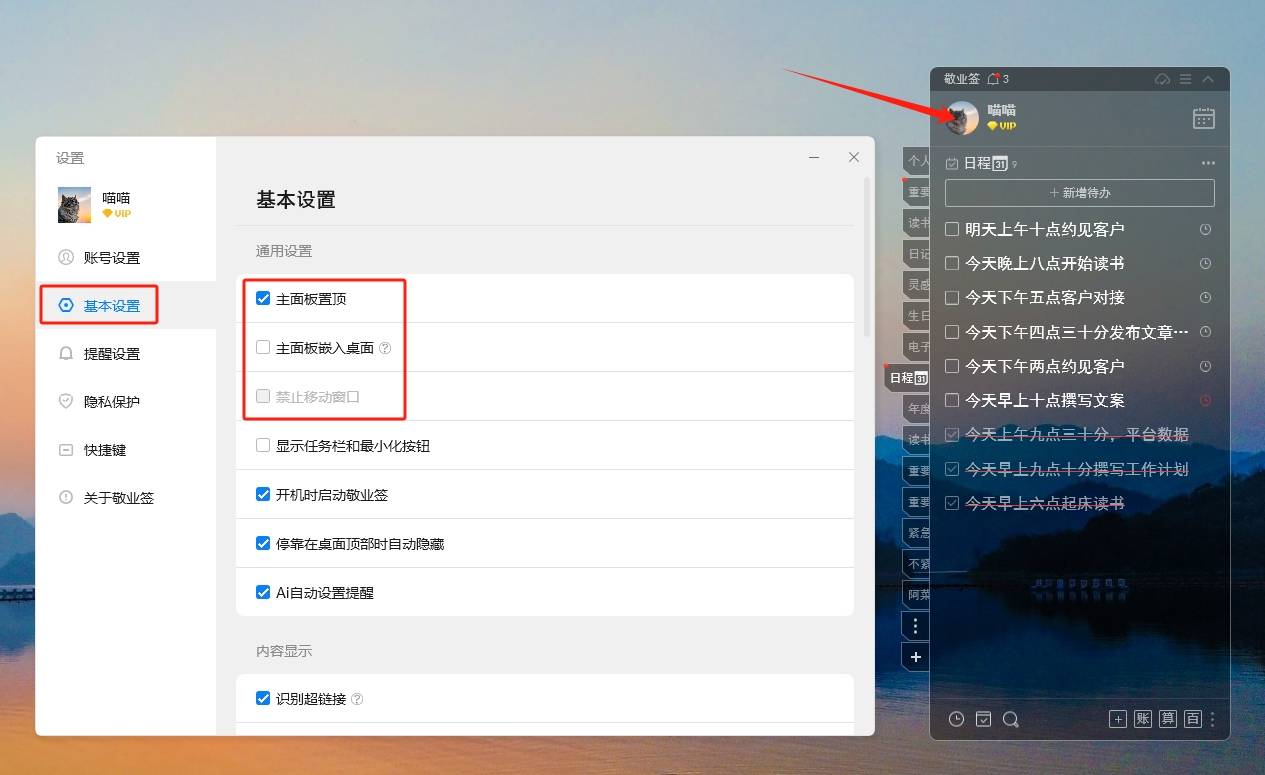This screenshot has width=1265, height=775.
Task: Expand more categories via side vertical-dots tab
Action: coord(916,626)
